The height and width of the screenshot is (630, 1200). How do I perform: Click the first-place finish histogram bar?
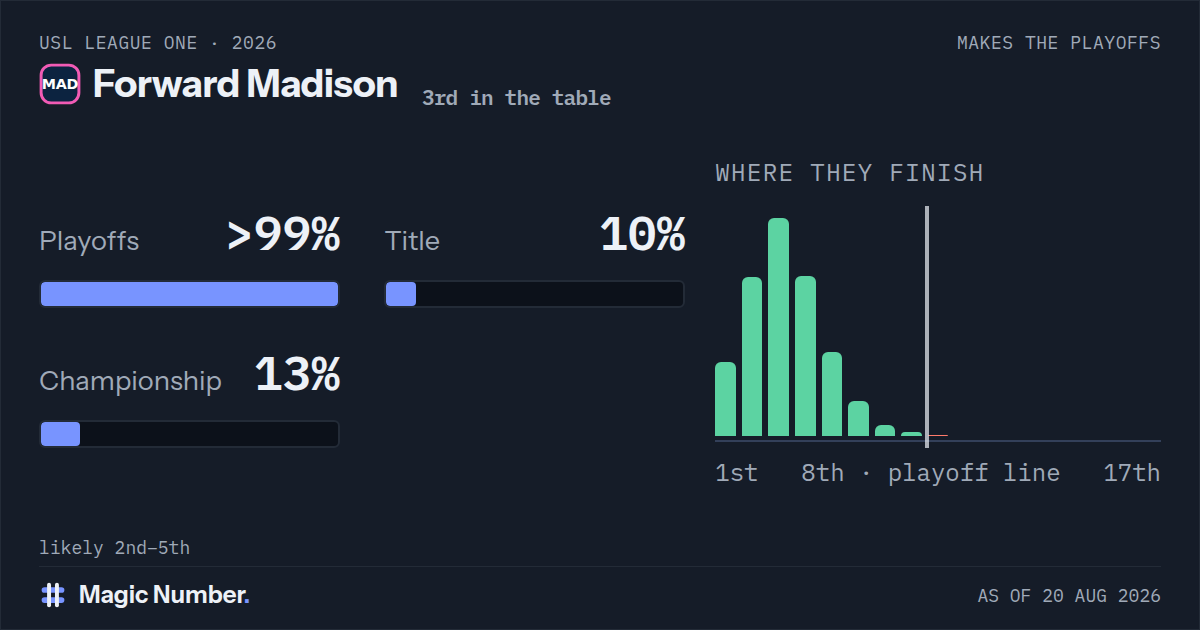click(x=725, y=399)
